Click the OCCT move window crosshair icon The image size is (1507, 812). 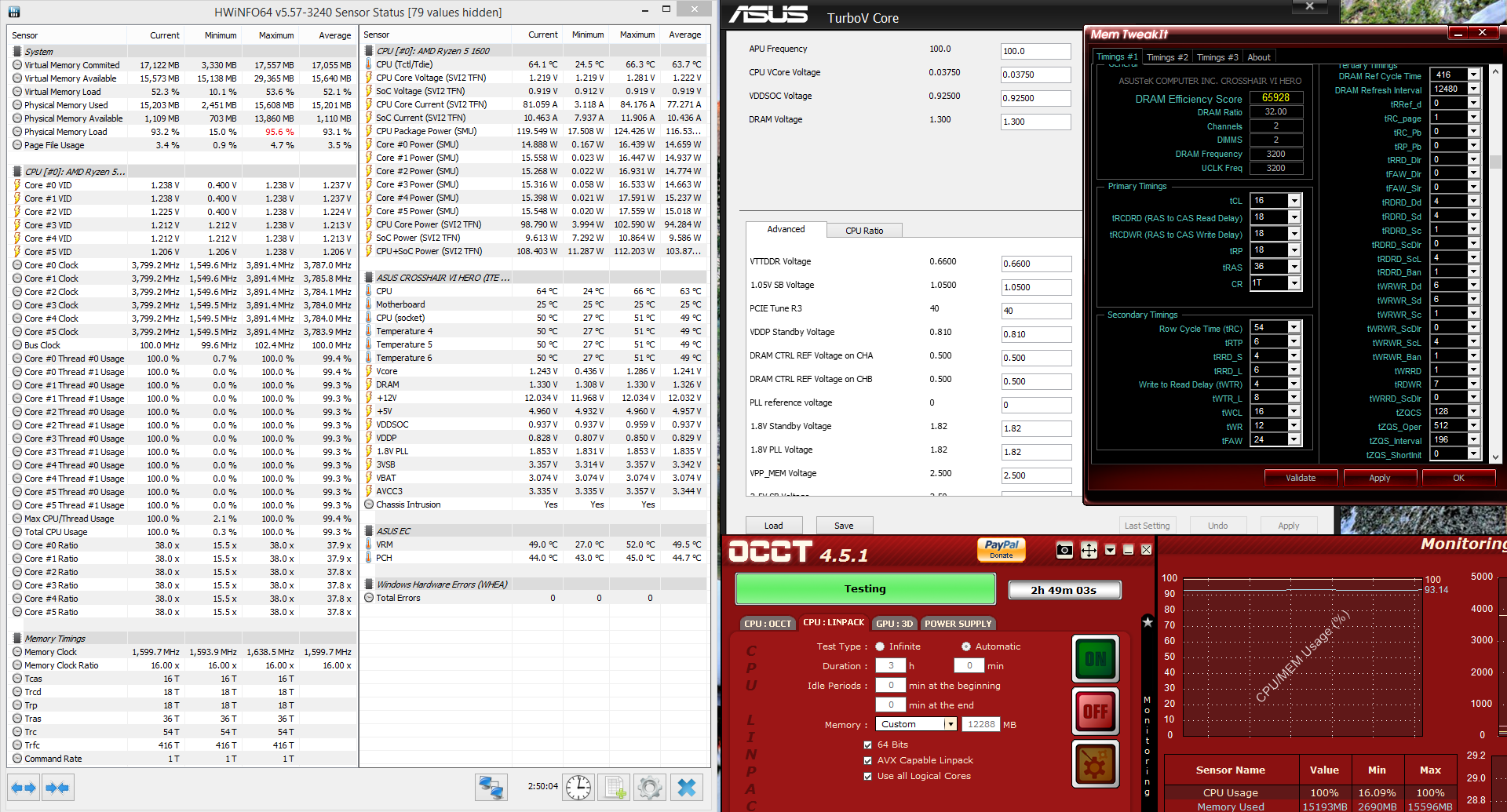(1089, 550)
